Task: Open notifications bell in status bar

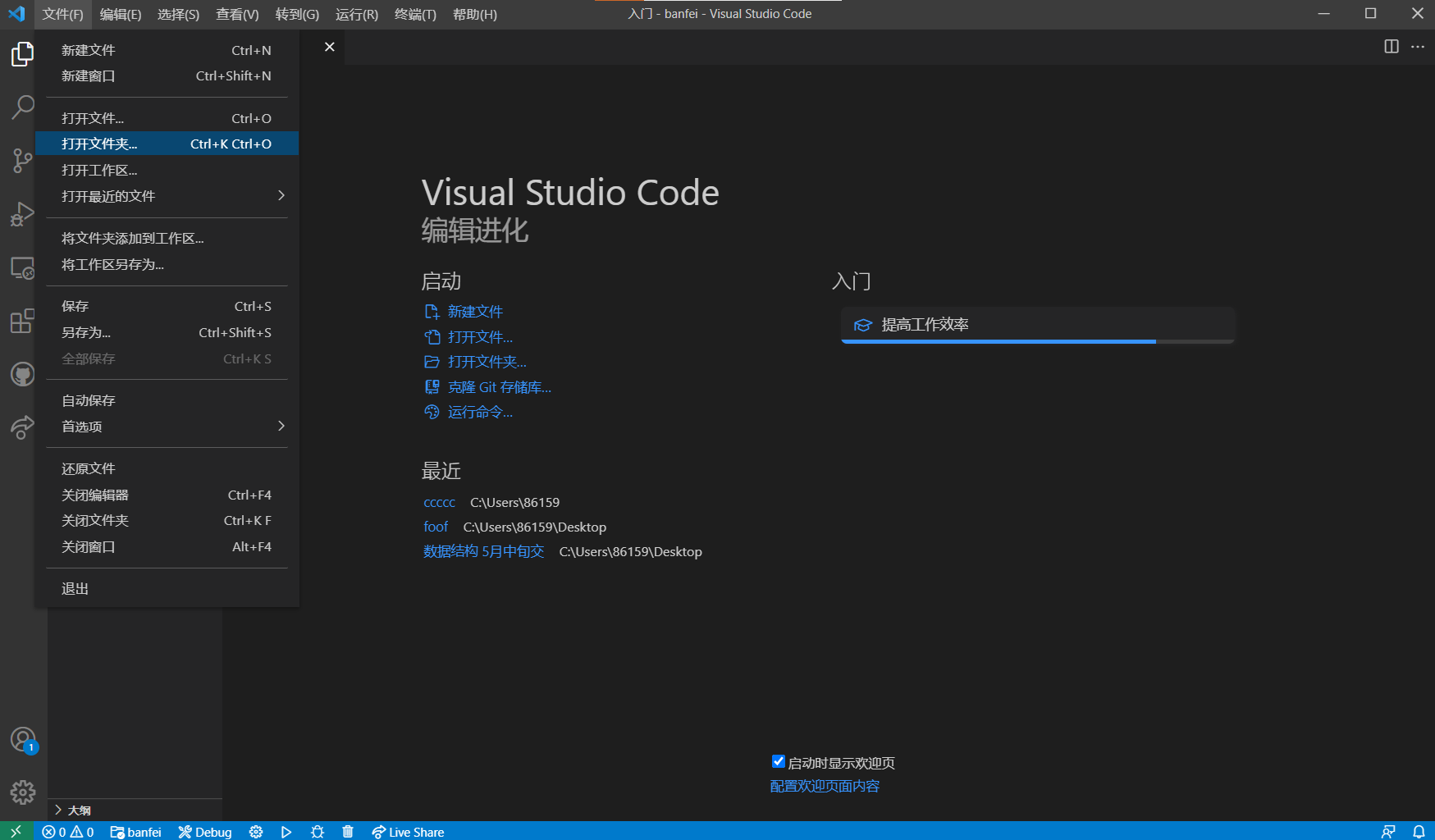Action: pos(1419,832)
